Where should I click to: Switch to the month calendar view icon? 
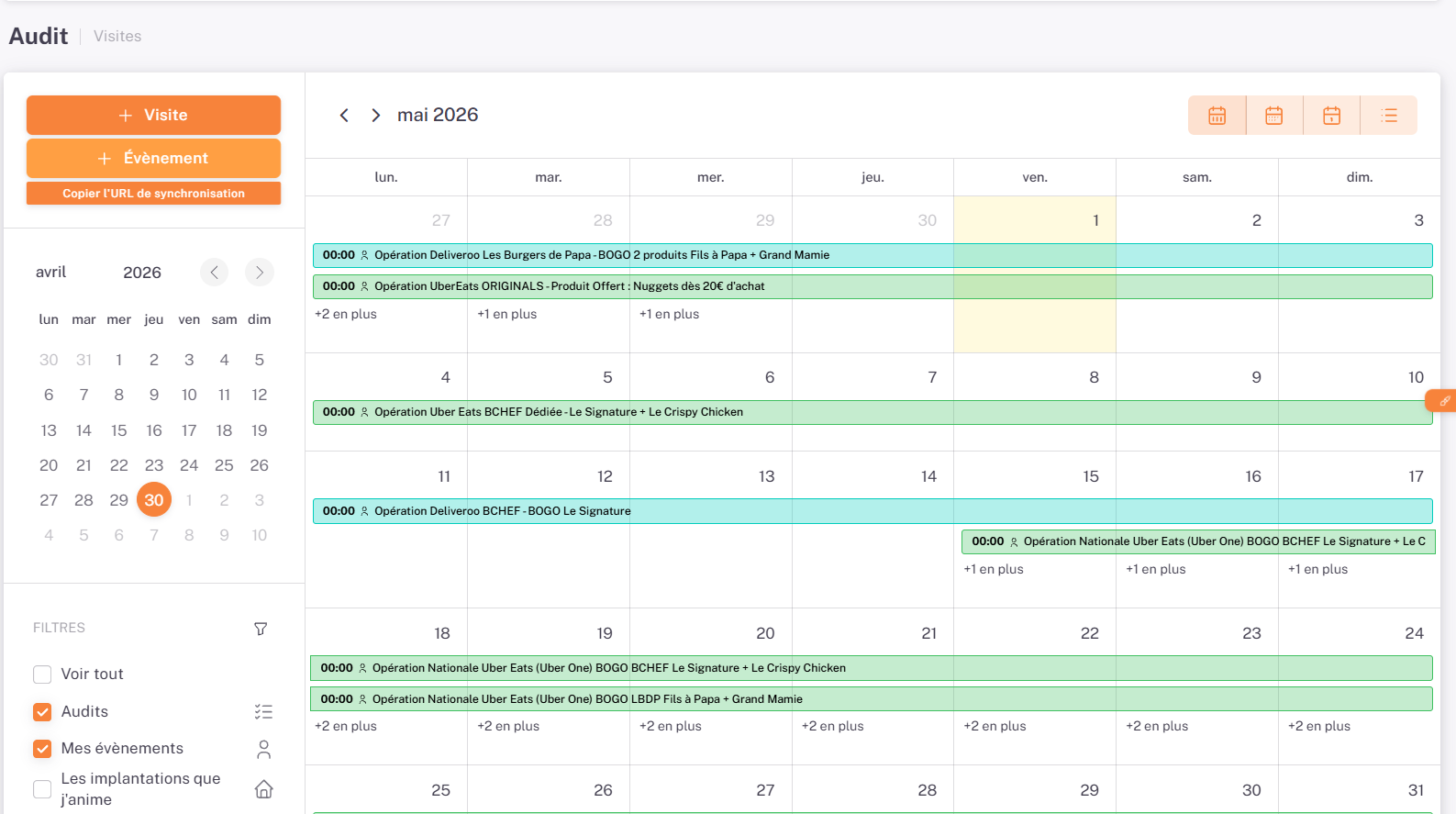click(1217, 116)
